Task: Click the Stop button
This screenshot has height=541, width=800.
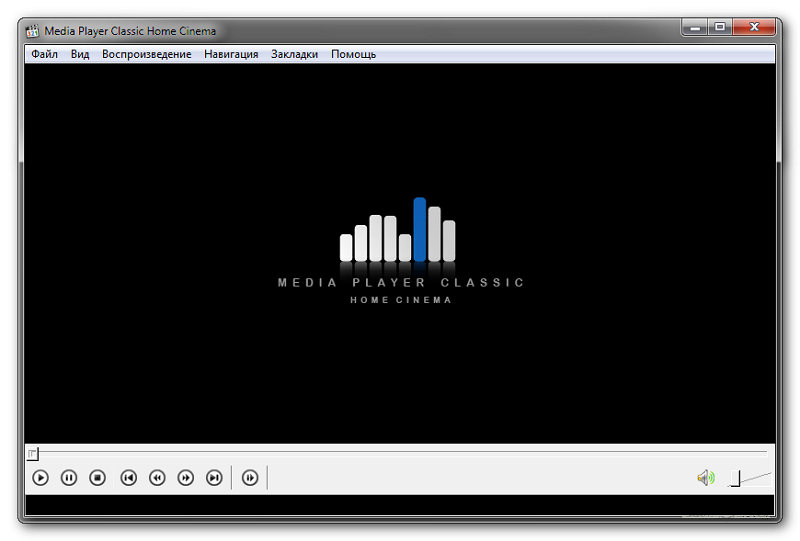Action: [97, 478]
